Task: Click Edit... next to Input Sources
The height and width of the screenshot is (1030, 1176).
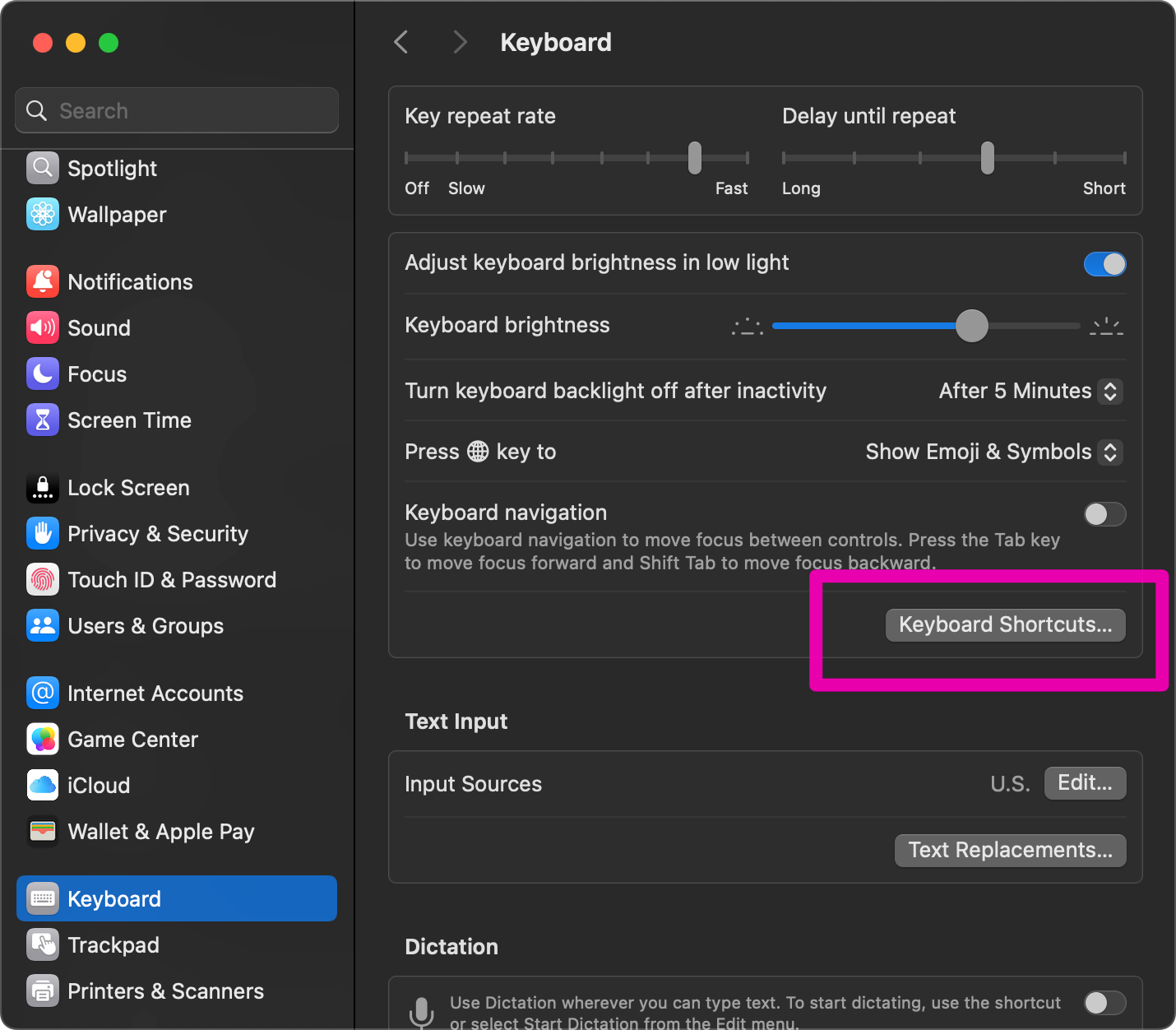Action: pos(1085,782)
